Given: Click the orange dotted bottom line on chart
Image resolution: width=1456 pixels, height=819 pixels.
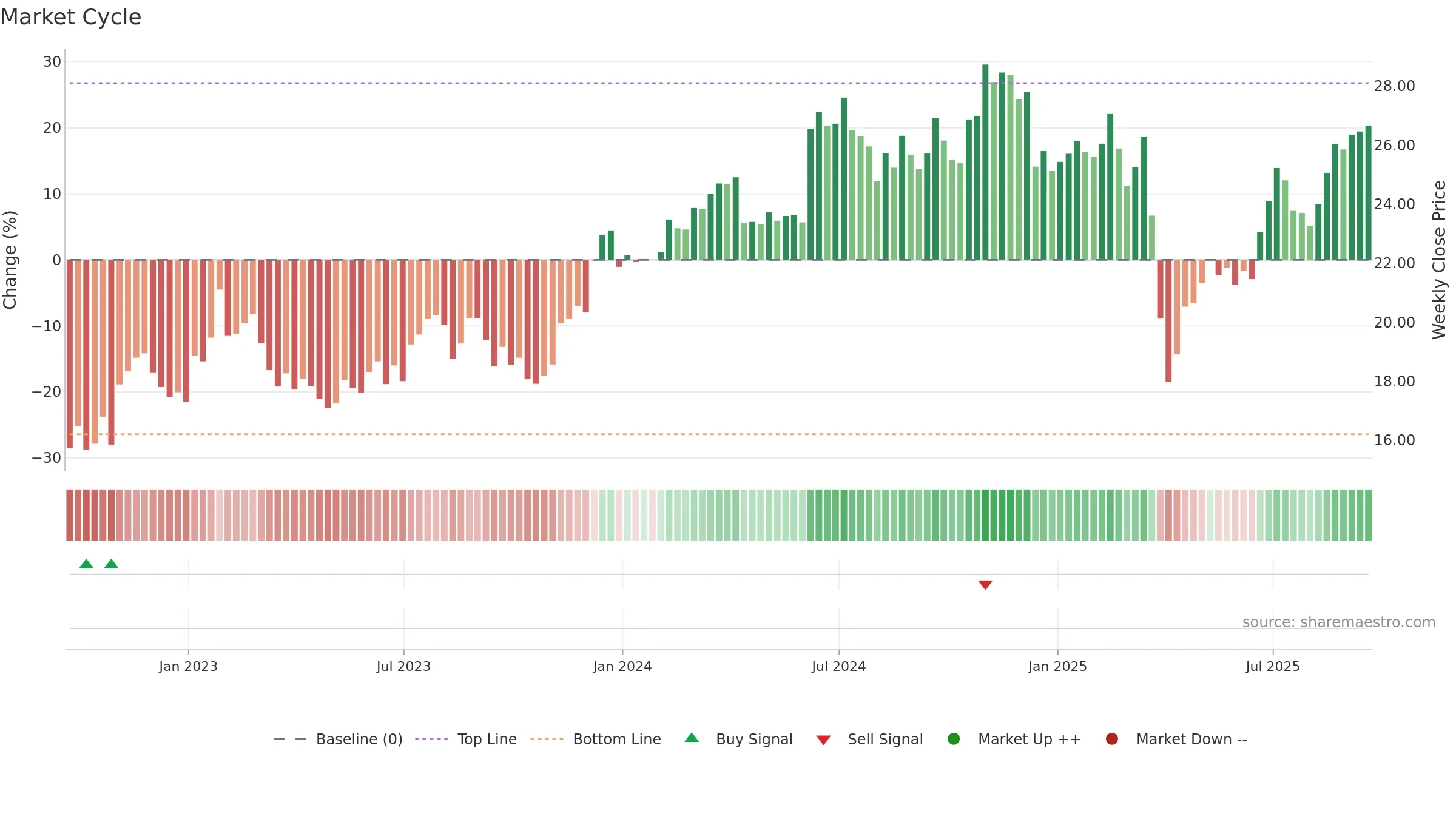Looking at the screenshot, I should 719,434.
